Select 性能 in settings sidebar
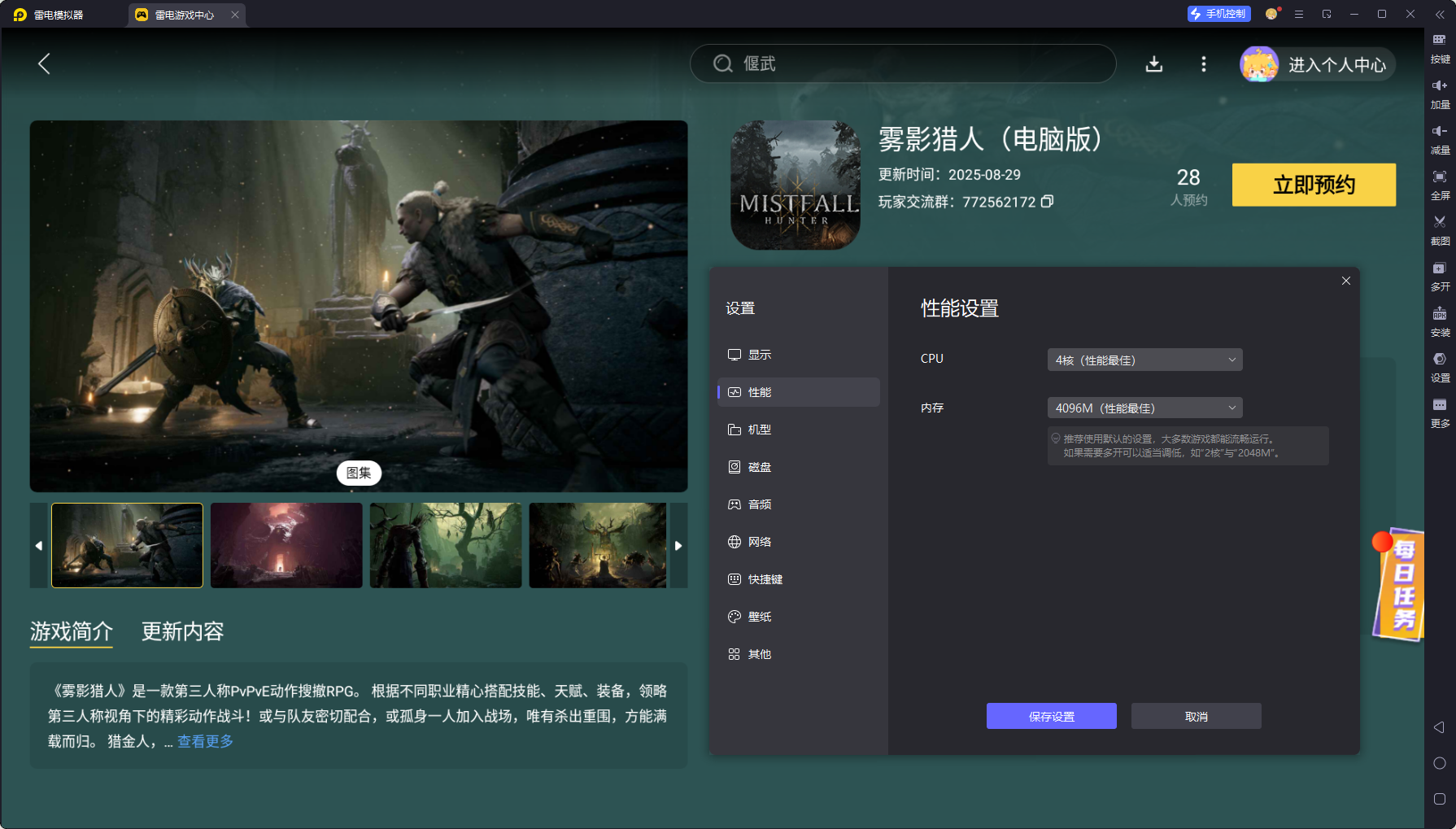Viewport: 1456px width, 829px height. (x=798, y=392)
